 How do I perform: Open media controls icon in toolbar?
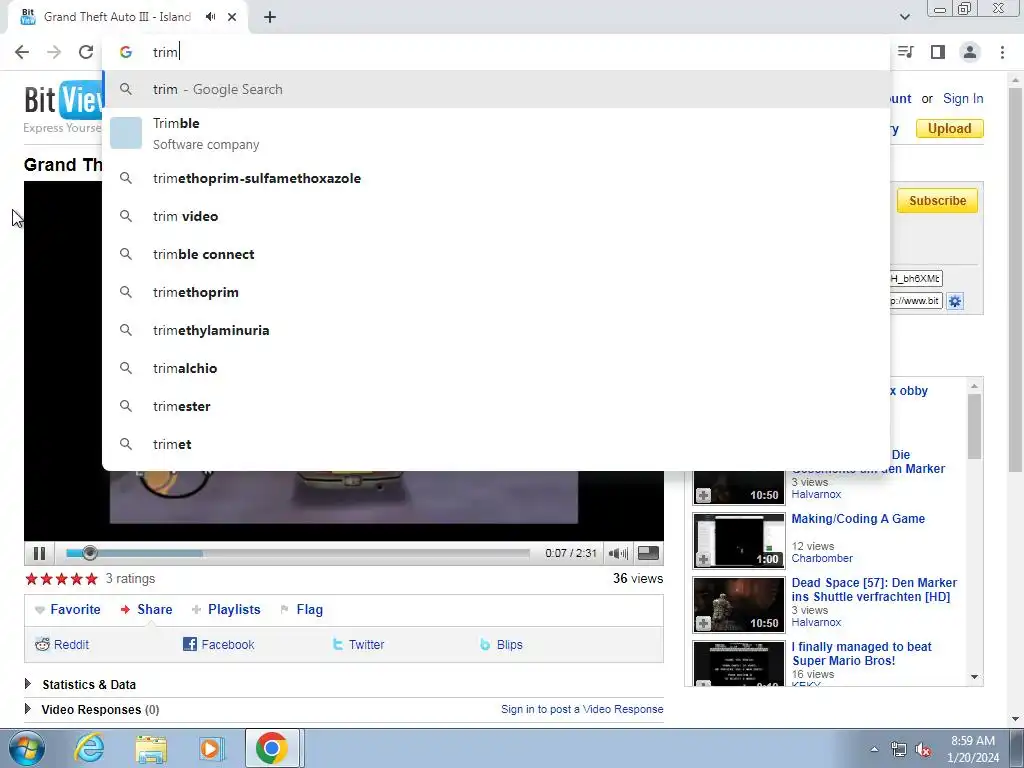906,52
